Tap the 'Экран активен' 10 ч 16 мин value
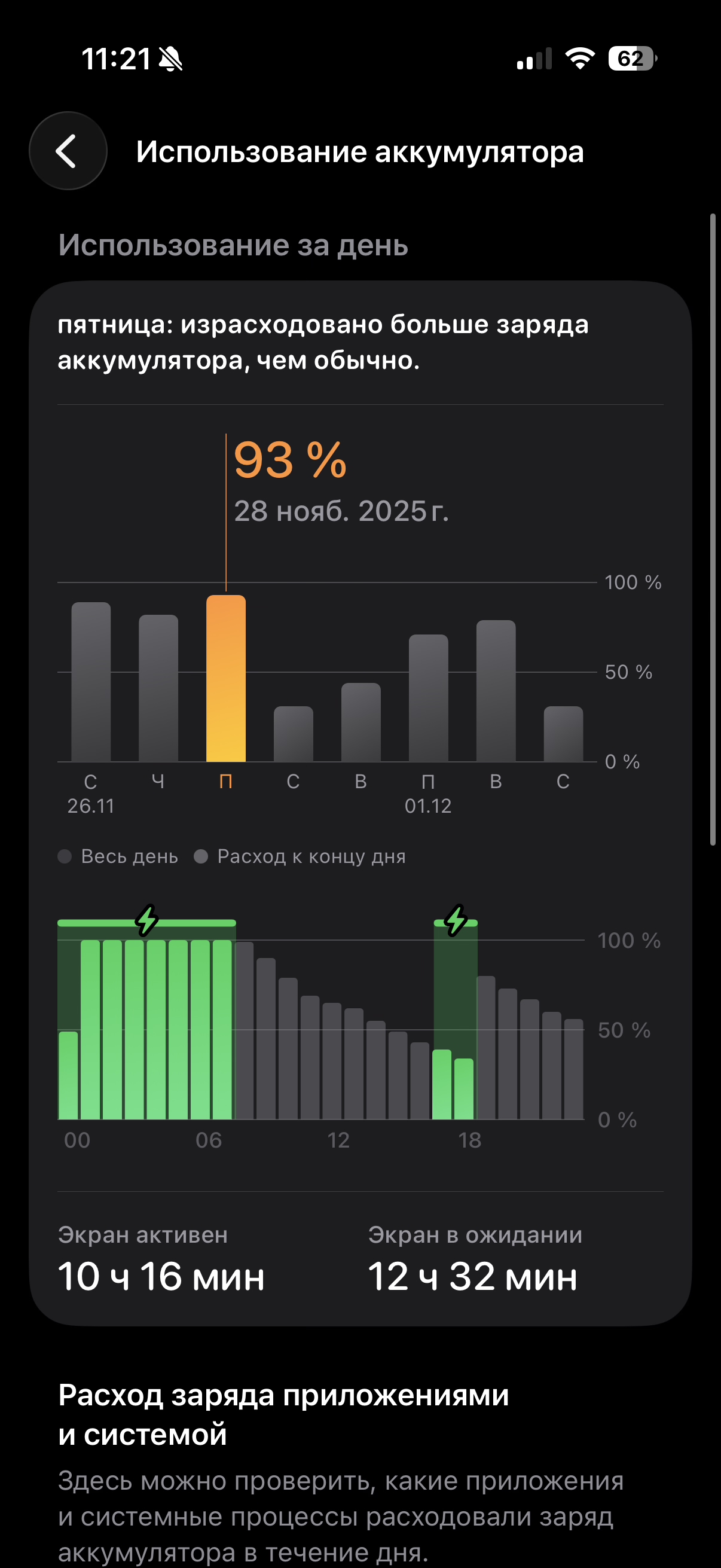The image size is (721, 1568). 161,1276
